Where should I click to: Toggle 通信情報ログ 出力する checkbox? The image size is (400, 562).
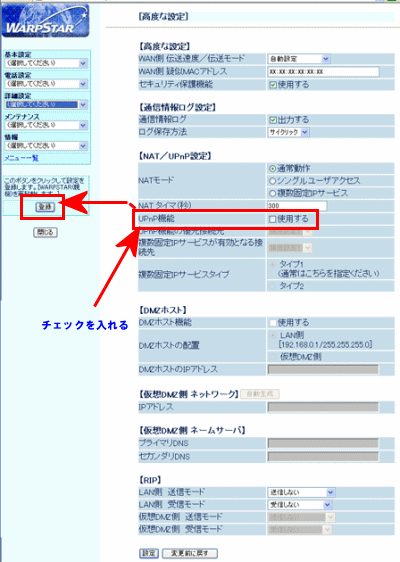click(x=273, y=120)
